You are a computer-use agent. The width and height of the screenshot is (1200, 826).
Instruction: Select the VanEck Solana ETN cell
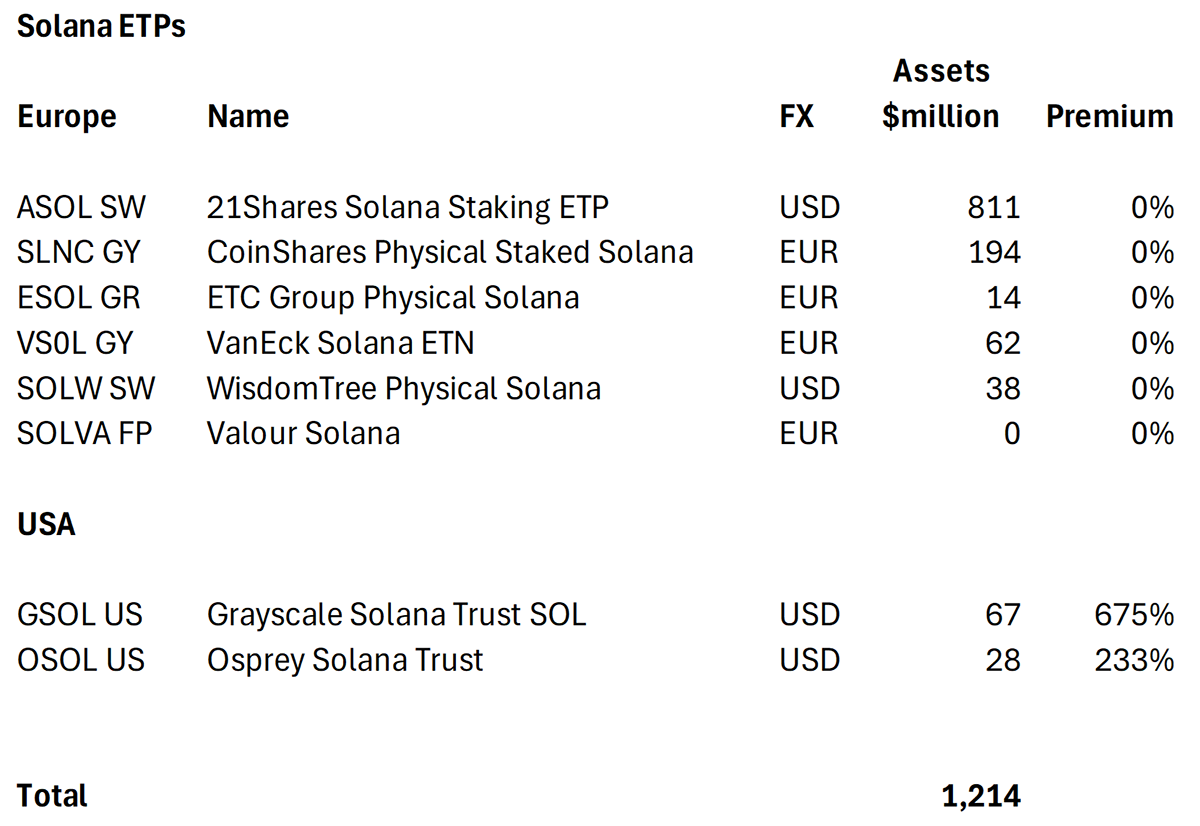pyautogui.click(x=340, y=343)
